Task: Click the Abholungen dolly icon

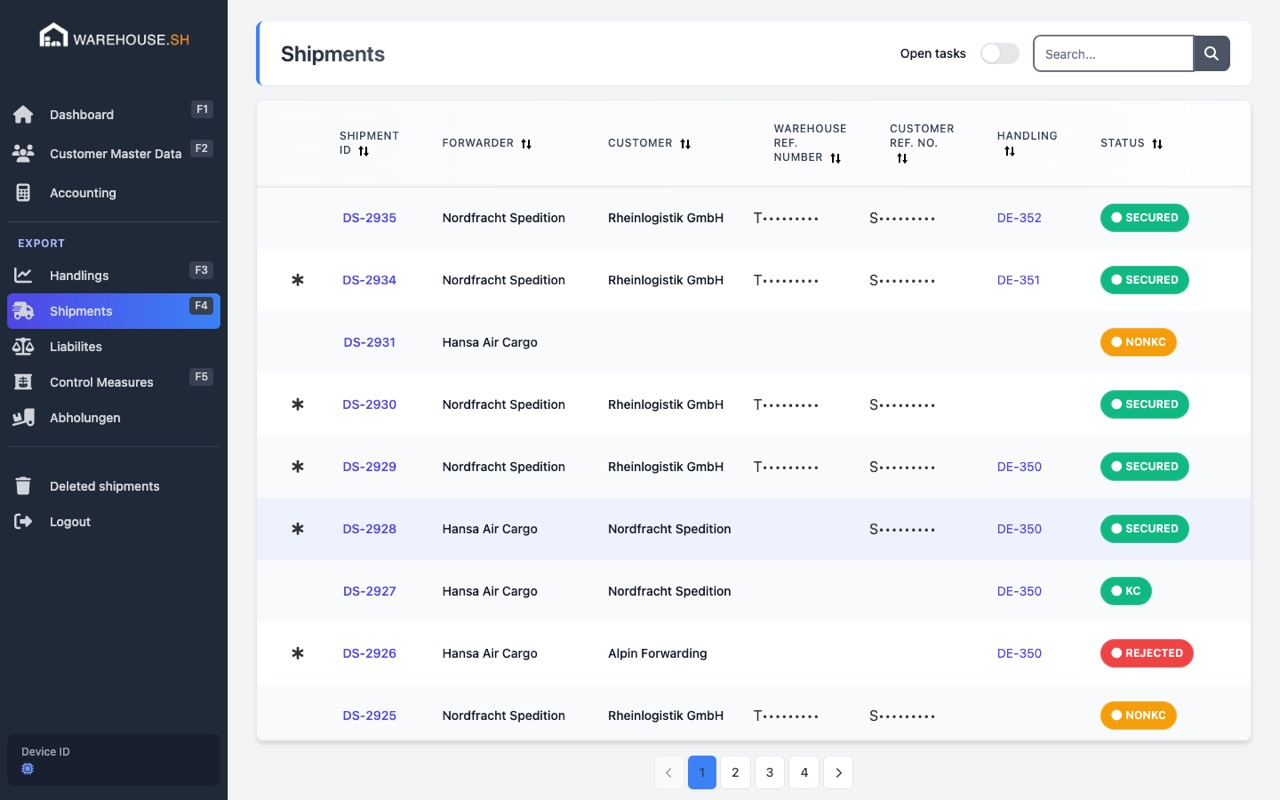Action: [23, 417]
